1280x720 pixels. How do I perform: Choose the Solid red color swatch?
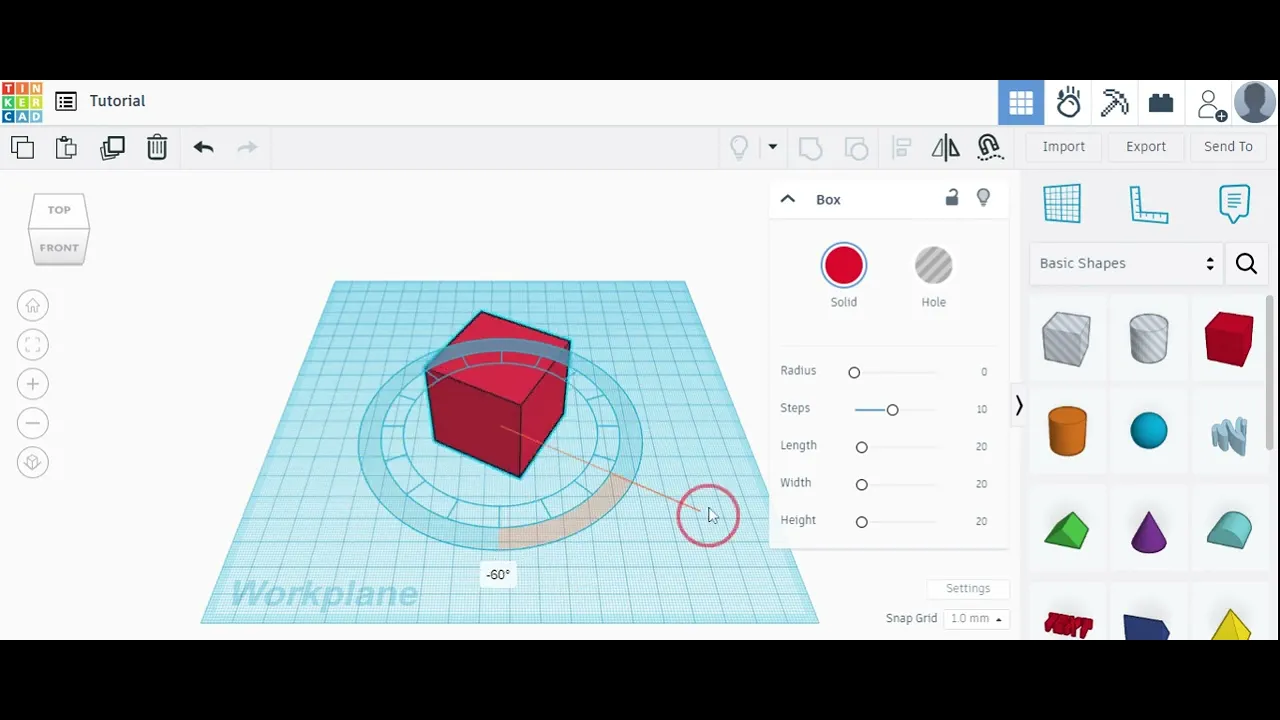(x=844, y=266)
